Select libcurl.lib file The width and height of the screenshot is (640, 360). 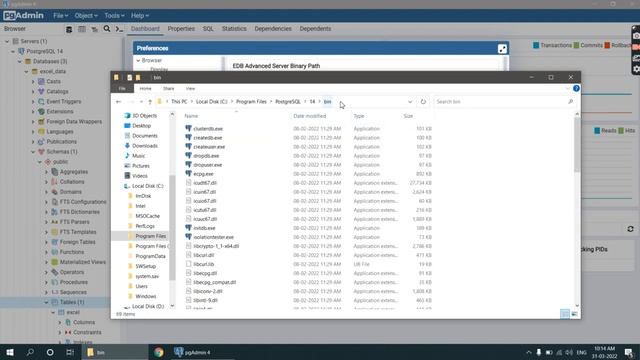[x=203, y=264]
